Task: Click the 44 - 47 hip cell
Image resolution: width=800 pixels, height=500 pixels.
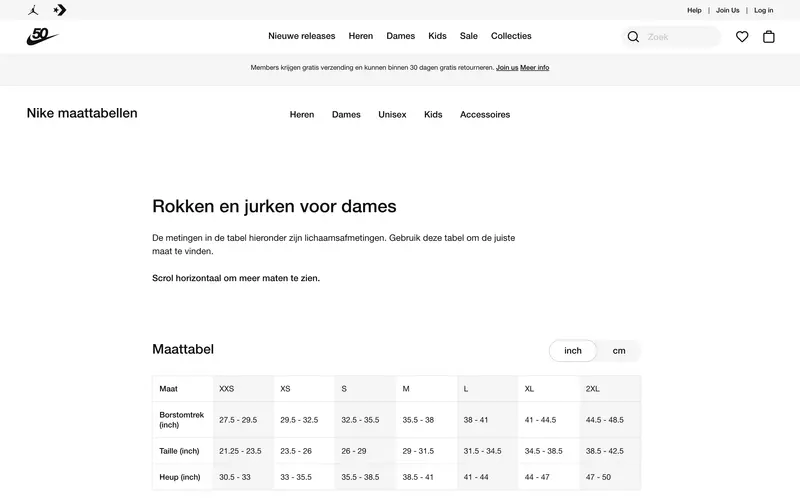Action: point(548,477)
